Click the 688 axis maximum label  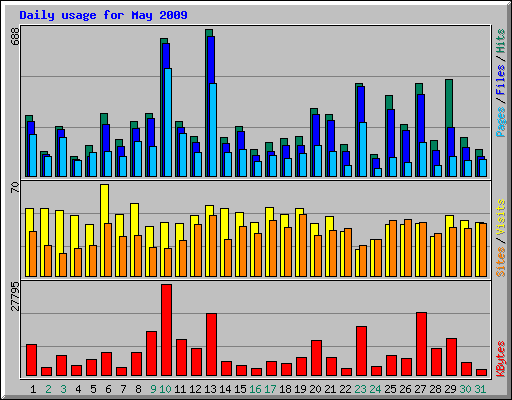coord(15,36)
